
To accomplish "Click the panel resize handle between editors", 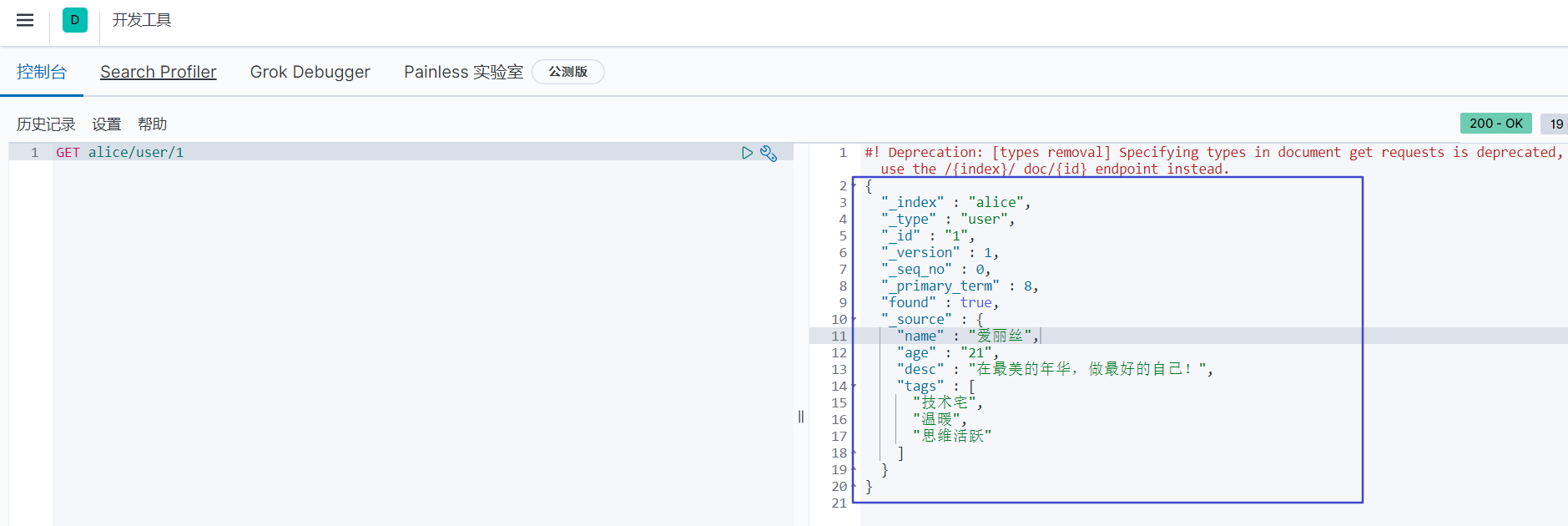I will pos(801,417).
